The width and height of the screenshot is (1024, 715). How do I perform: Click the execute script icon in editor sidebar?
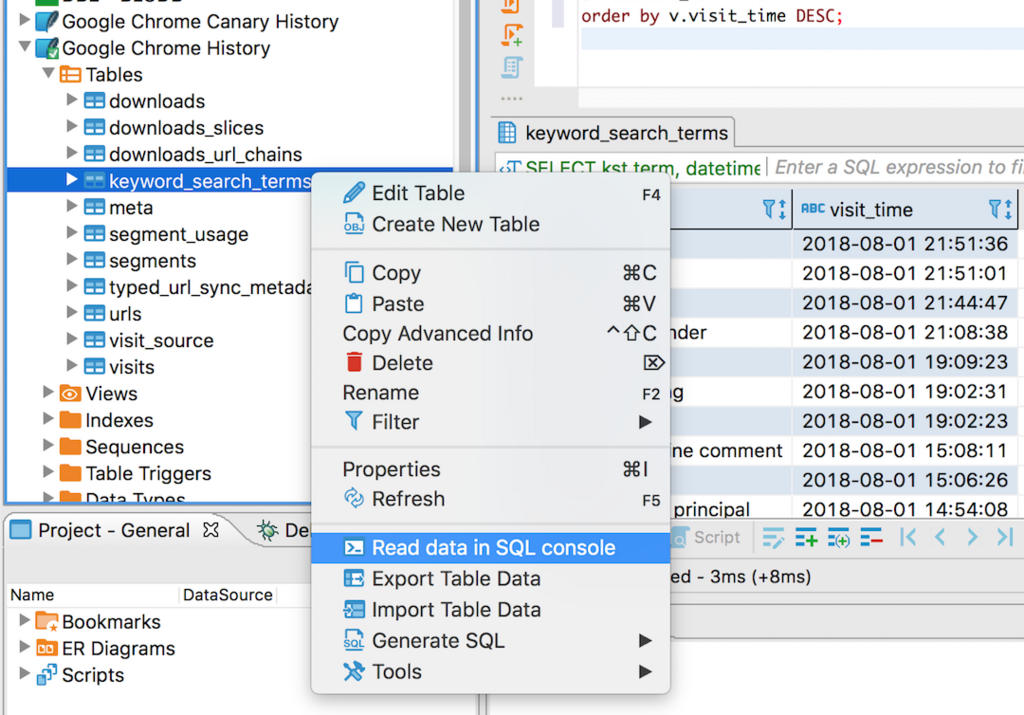tap(511, 7)
